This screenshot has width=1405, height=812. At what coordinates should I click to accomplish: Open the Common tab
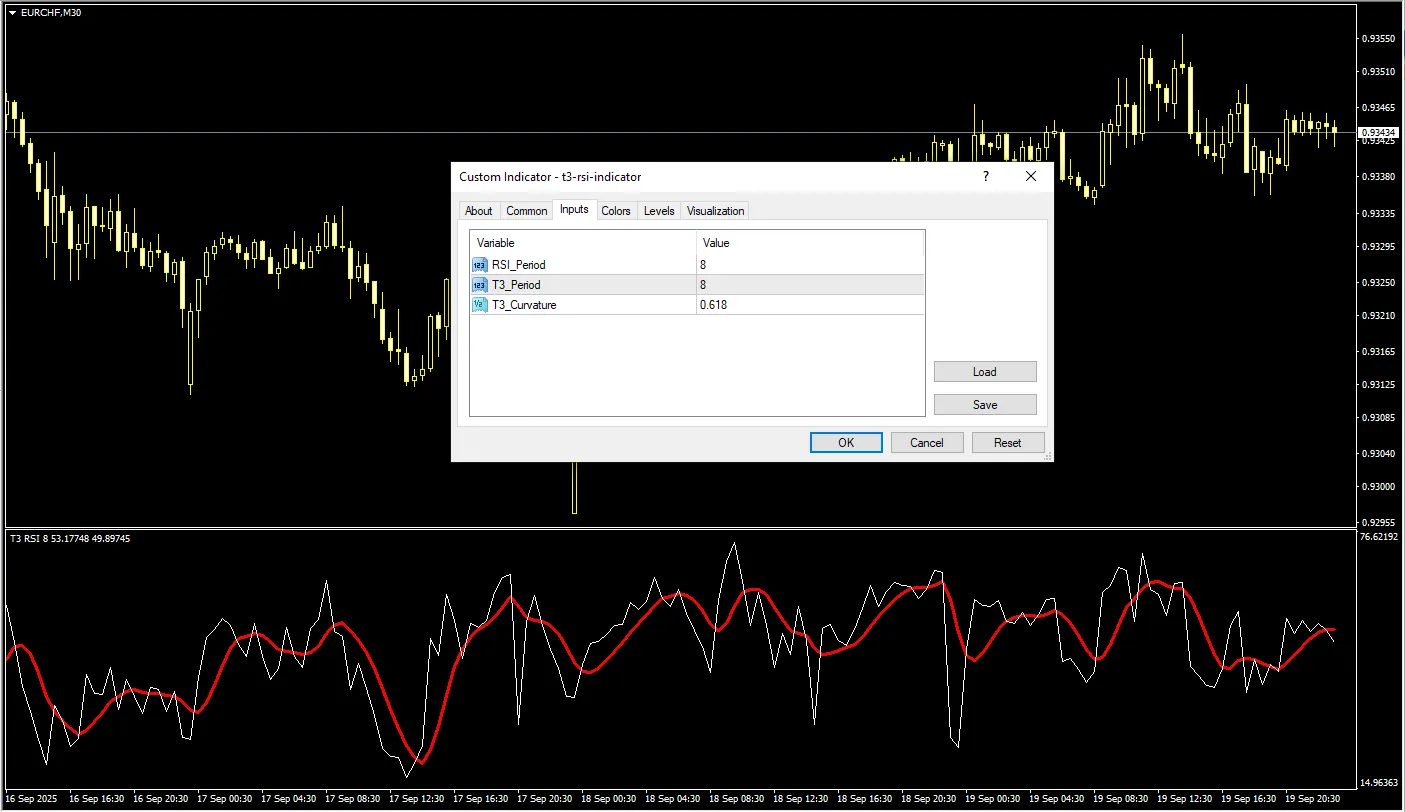pyautogui.click(x=526, y=211)
